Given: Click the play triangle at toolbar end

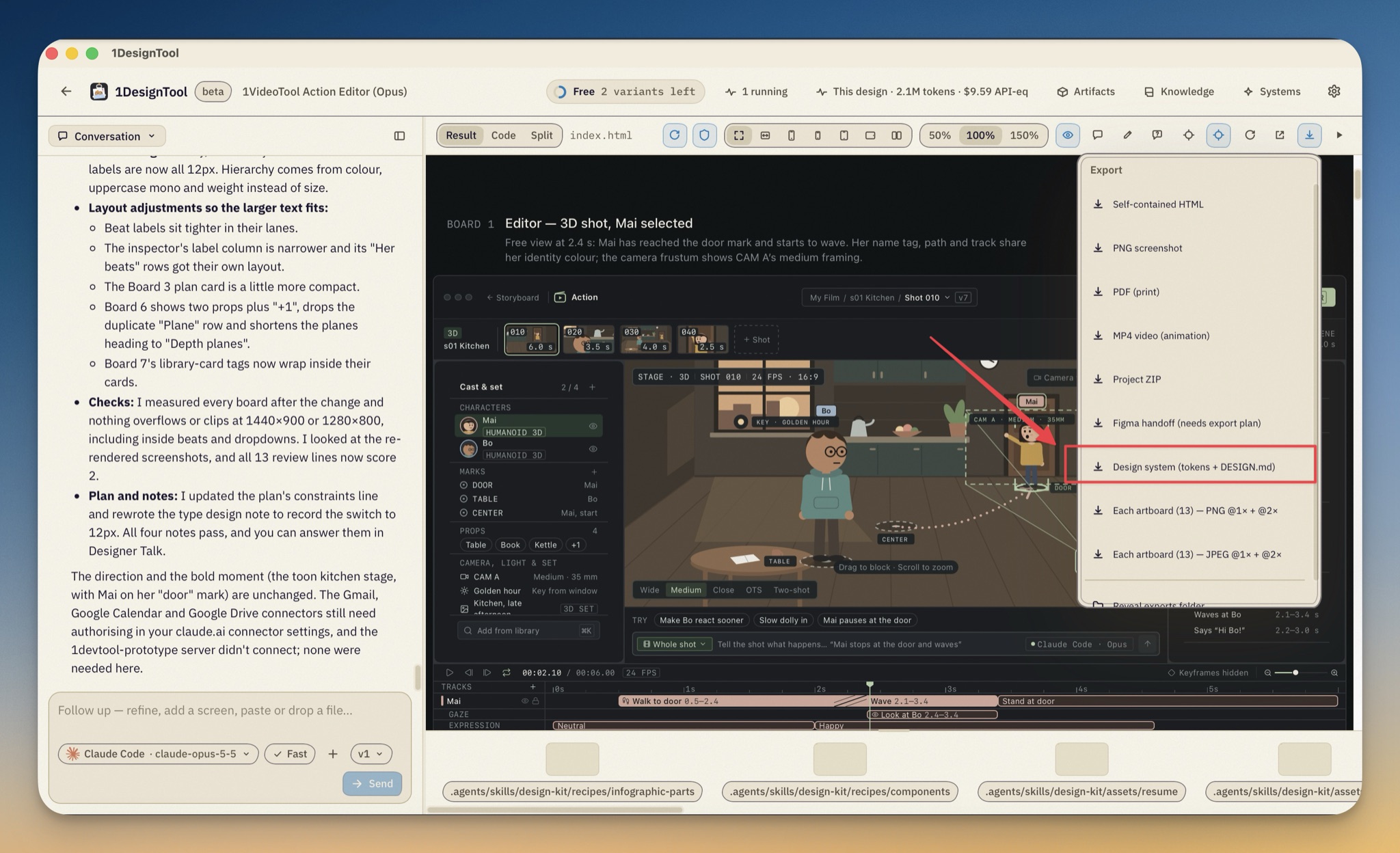Looking at the screenshot, I should [x=1339, y=135].
